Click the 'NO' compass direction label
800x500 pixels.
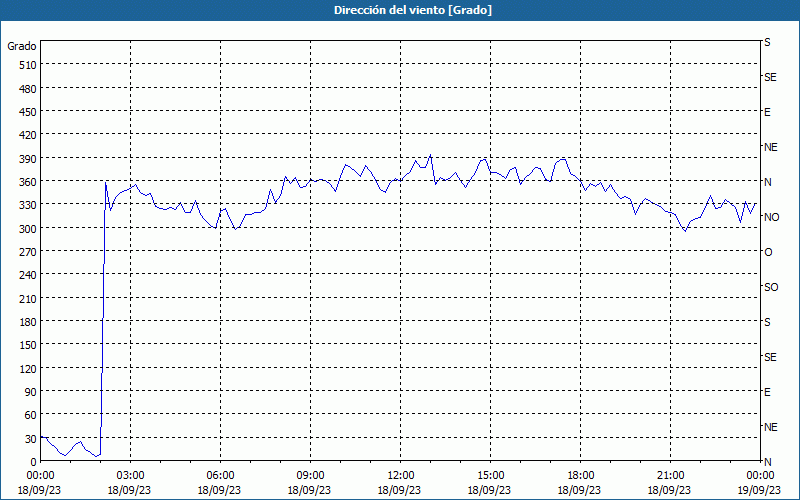pos(771,217)
